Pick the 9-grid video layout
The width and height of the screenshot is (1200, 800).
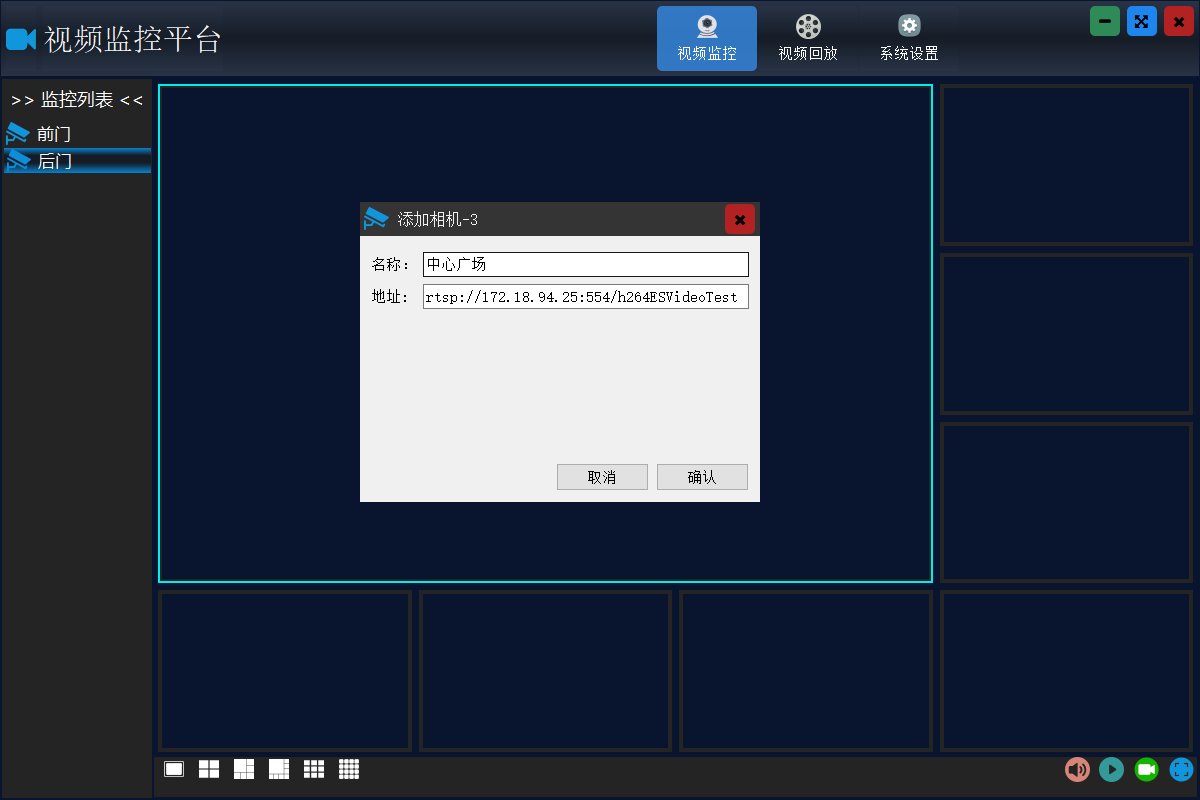pos(313,769)
